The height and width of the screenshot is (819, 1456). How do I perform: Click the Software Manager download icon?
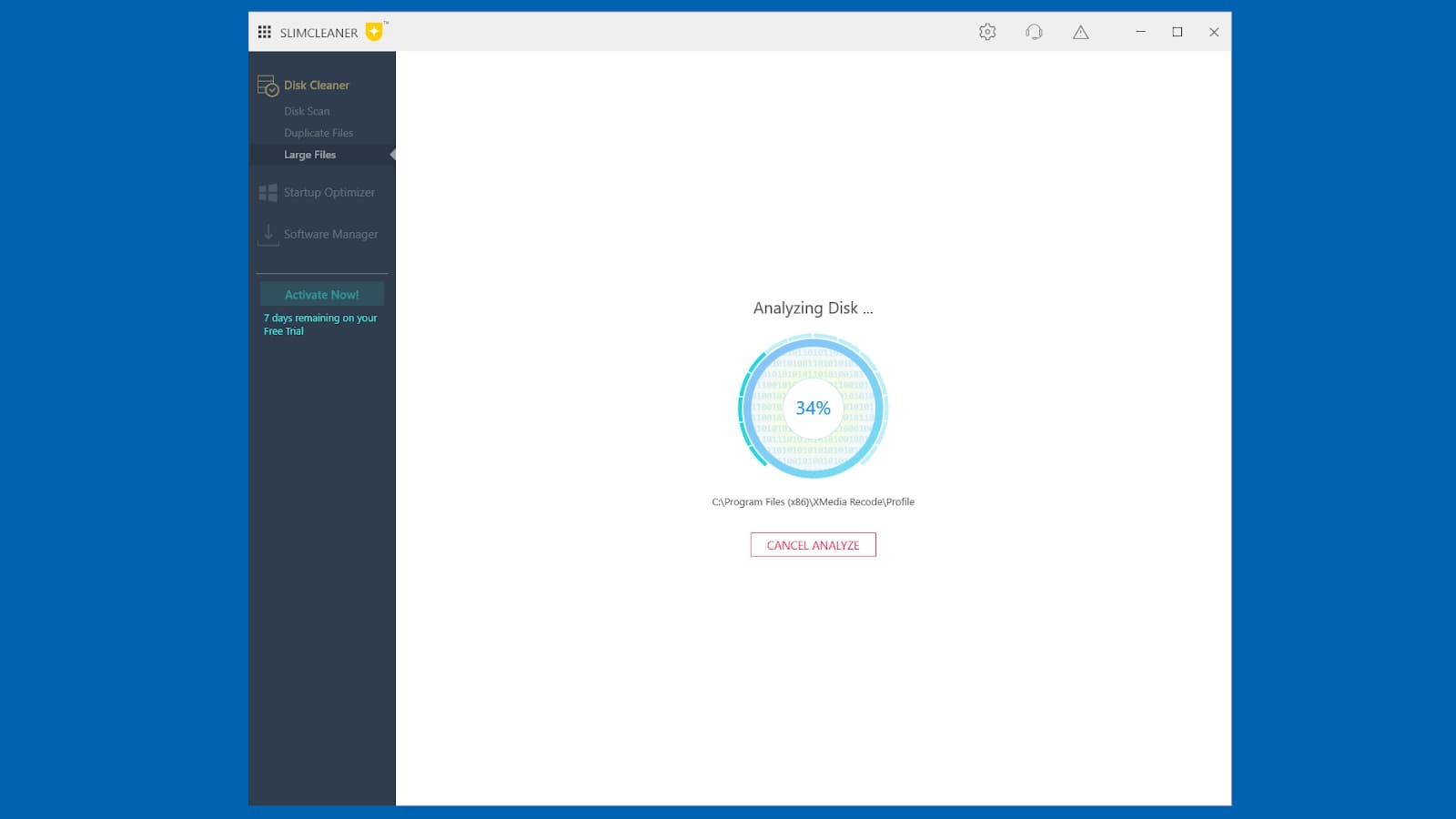pyautogui.click(x=268, y=235)
